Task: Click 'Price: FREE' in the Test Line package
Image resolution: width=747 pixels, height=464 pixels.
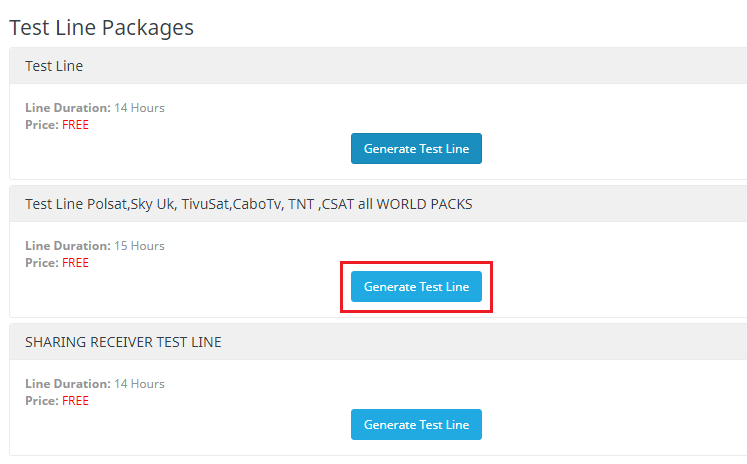Action: pyautogui.click(x=57, y=125)
